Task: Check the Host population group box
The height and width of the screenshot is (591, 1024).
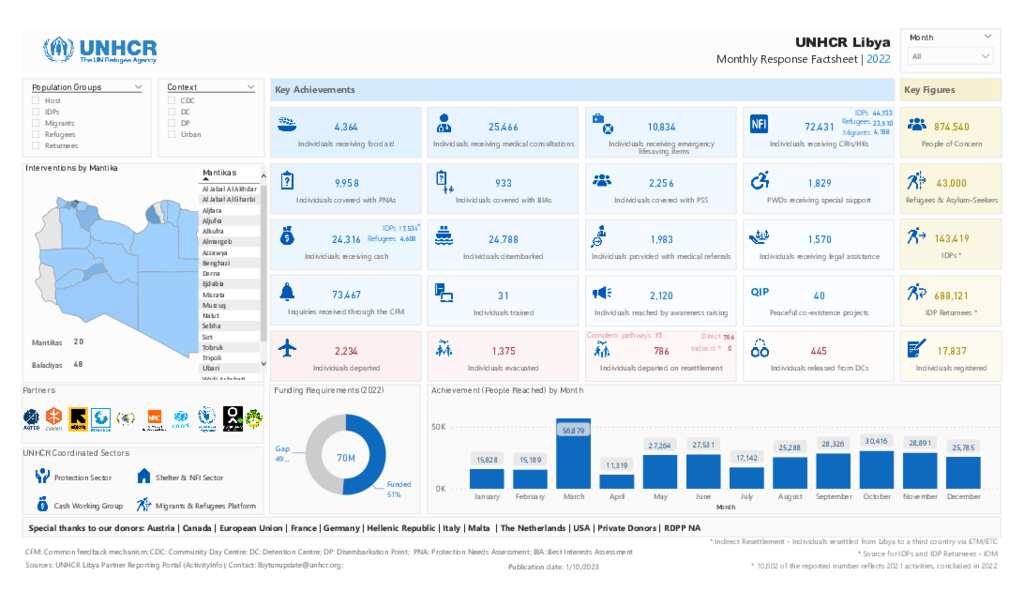Action: (x=36, y=101)
